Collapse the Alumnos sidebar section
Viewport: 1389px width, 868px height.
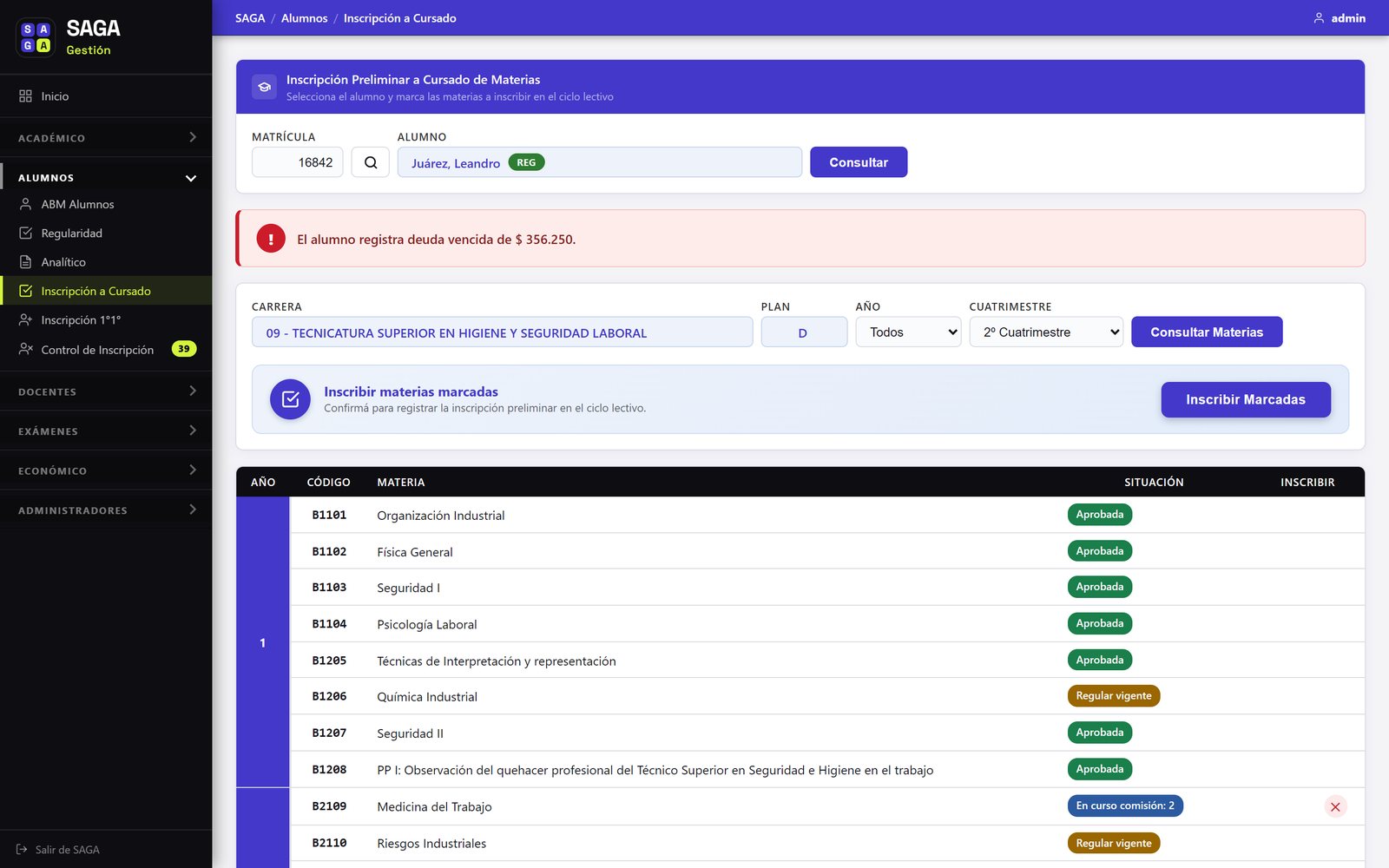tap(106, 177)
